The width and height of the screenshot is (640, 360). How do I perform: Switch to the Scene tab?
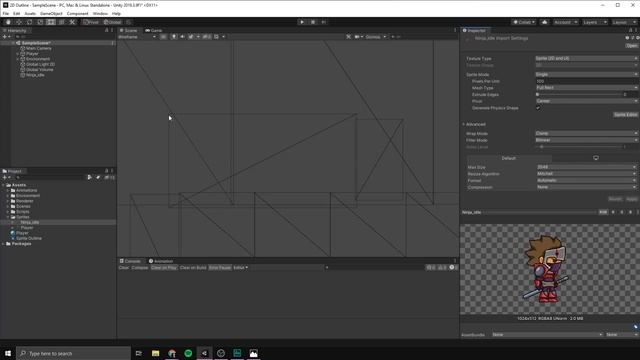tap(129, 31)
